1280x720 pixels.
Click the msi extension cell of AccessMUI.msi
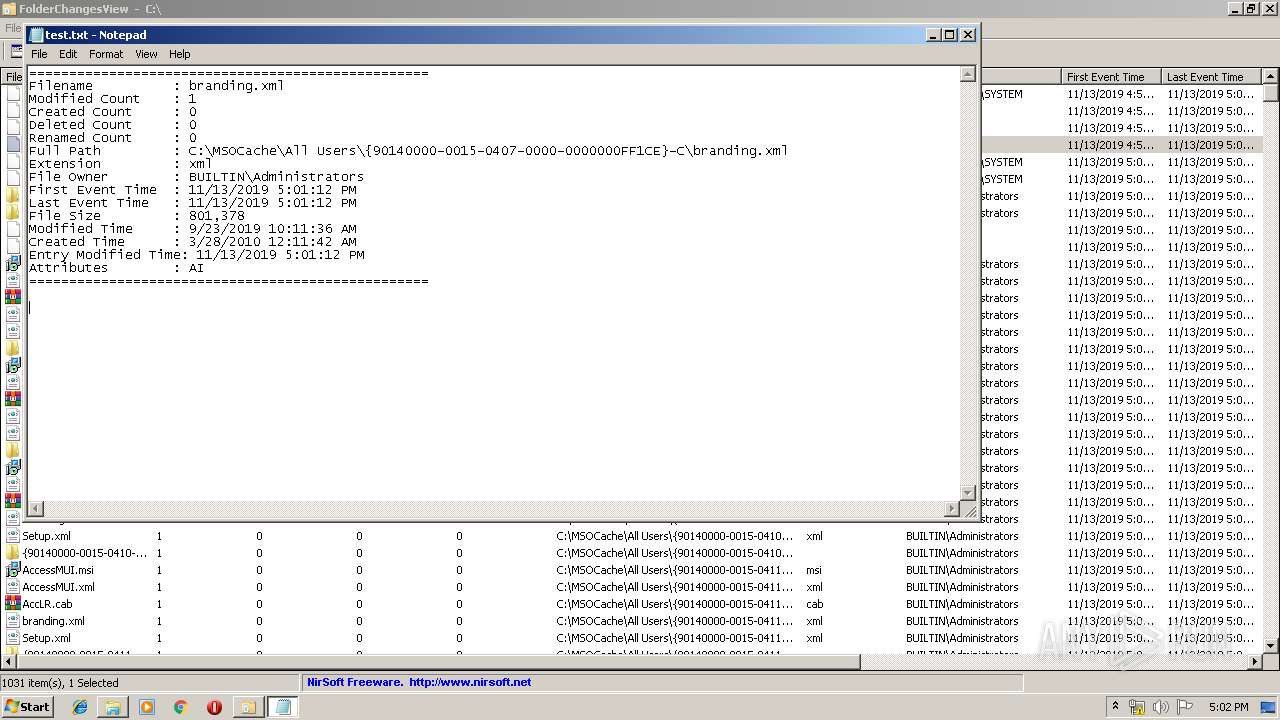pyautogui.click(x=814, y=570)
